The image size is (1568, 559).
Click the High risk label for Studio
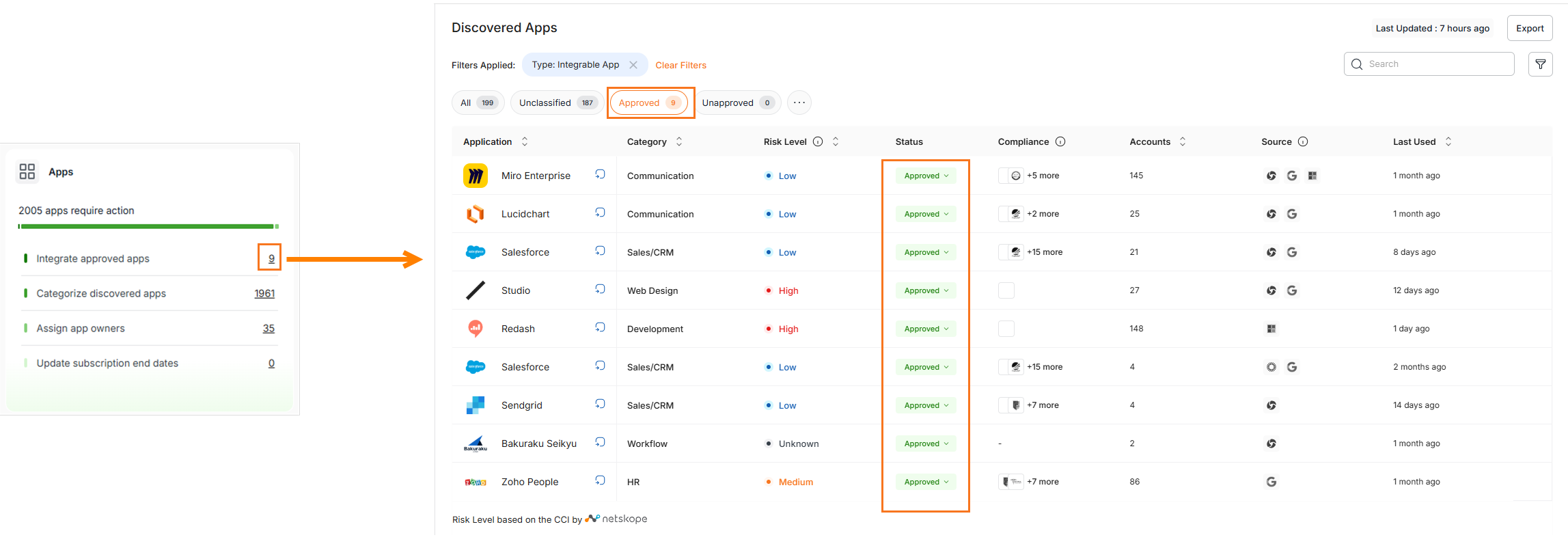(x=788, y=290)
